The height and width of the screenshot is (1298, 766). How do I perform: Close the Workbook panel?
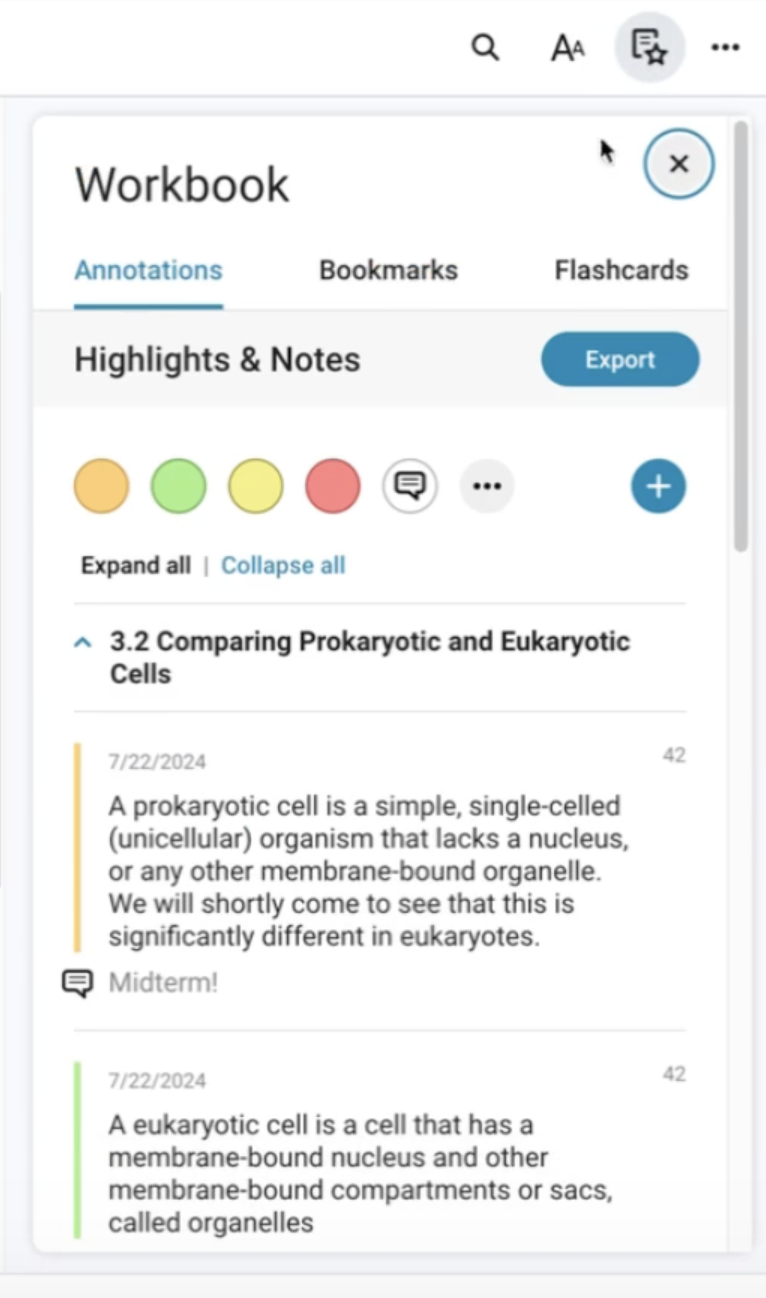[x=679, y=164]
